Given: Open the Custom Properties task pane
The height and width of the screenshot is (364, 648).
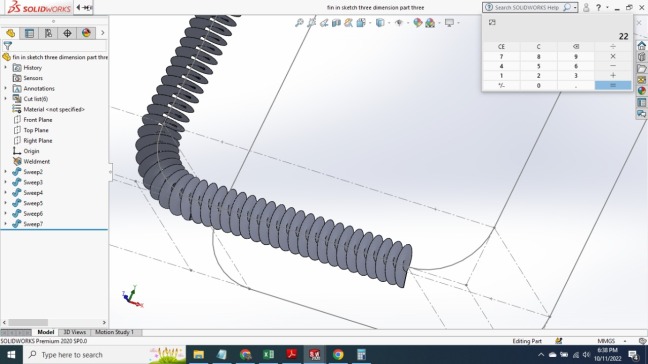Looking at the screenshot, I should (642, 102).
